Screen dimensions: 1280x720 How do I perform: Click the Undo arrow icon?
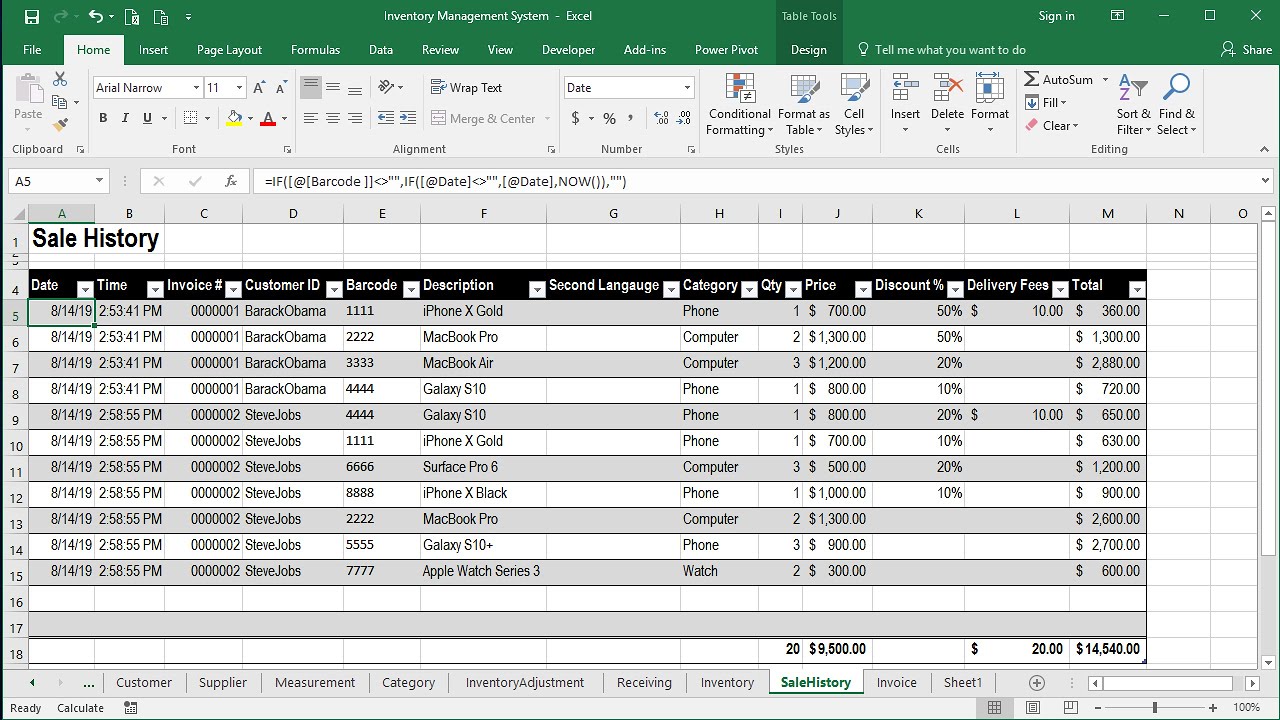coord(95,16)
